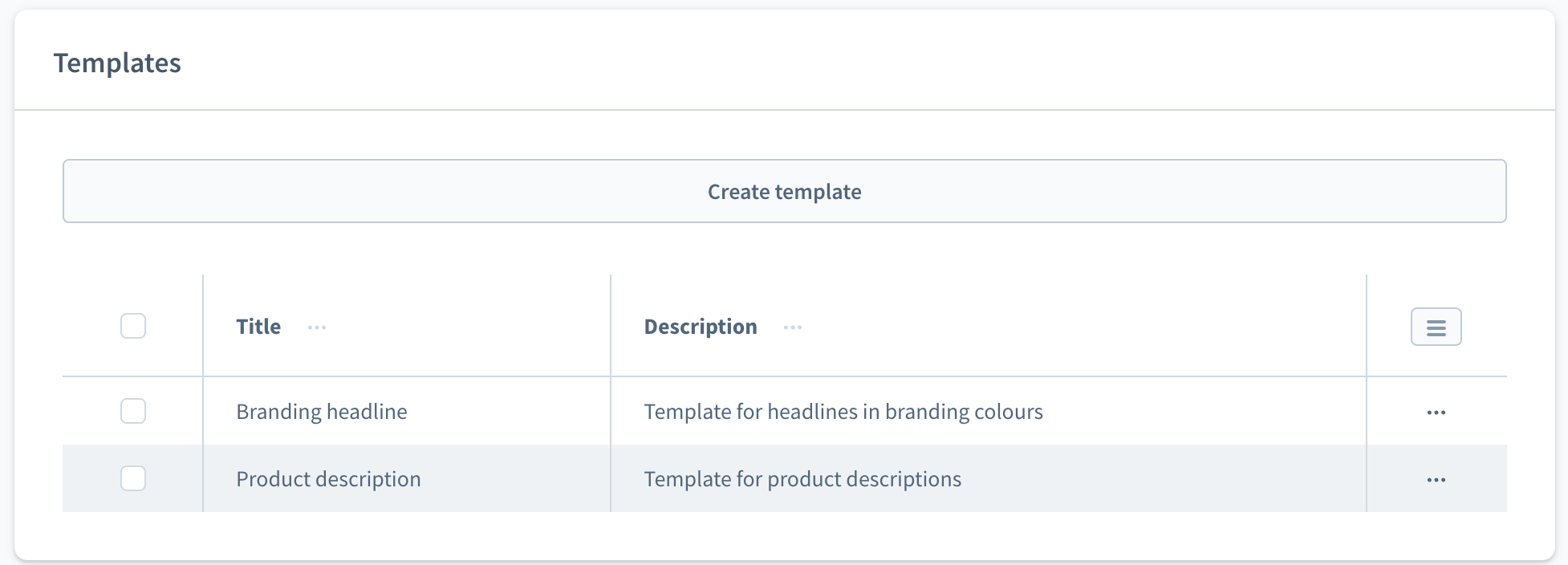1568x565 pixels.
Task: Select the Branding headline row checkbox
Action: [133, 411]
